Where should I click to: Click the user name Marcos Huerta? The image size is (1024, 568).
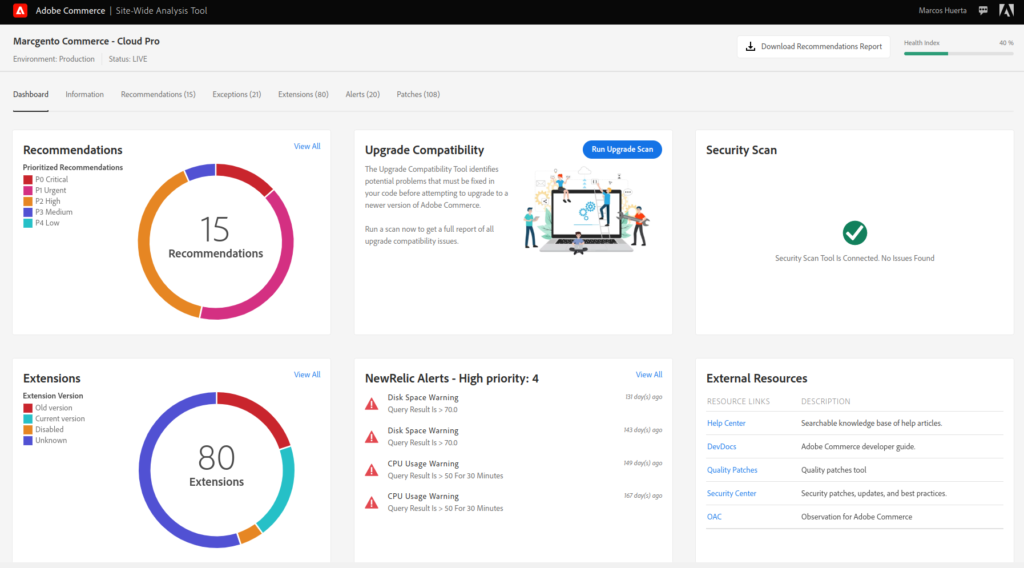pyautogui.click(x=942, y=10)
